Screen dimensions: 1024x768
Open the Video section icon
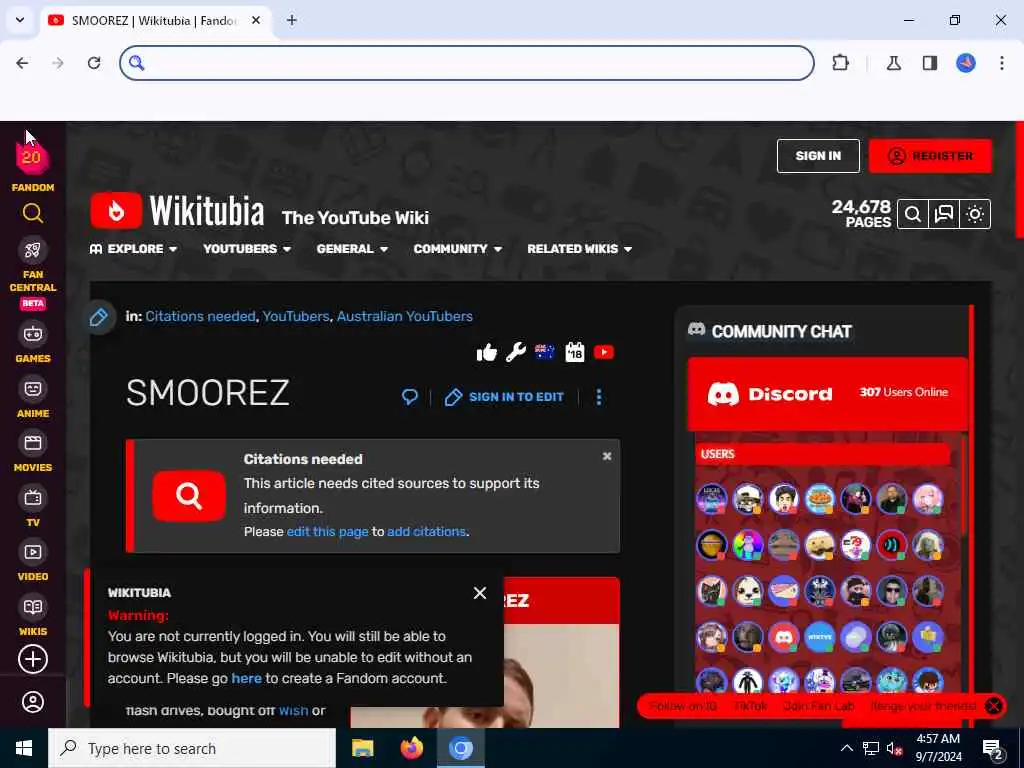pyautogui.click(x=33, y=552)
